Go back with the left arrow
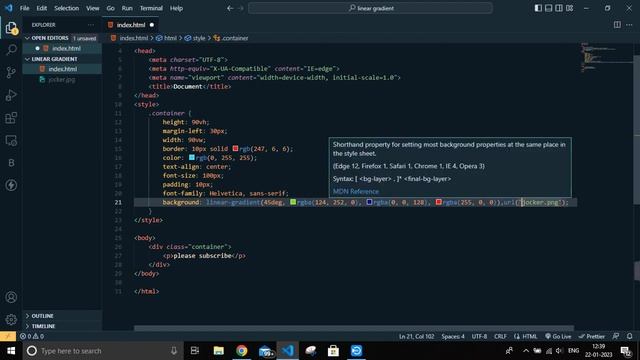 230,8
